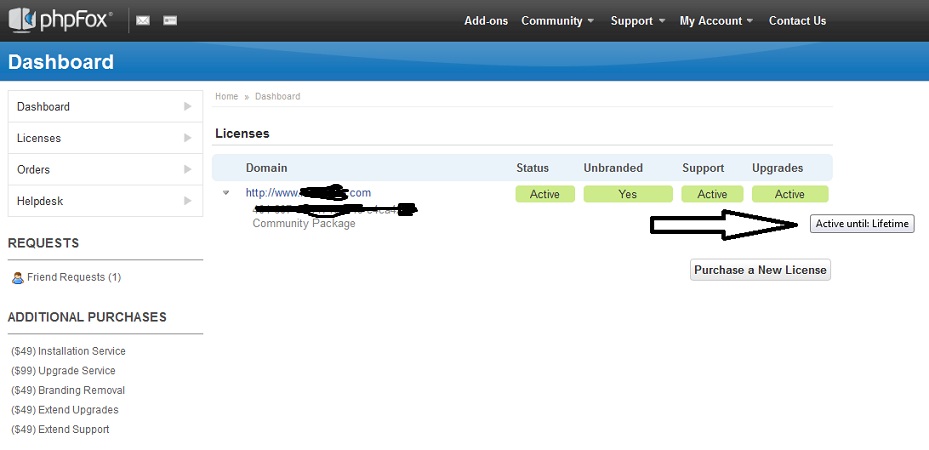Click ($49) Extend Support link

(60, 429)
